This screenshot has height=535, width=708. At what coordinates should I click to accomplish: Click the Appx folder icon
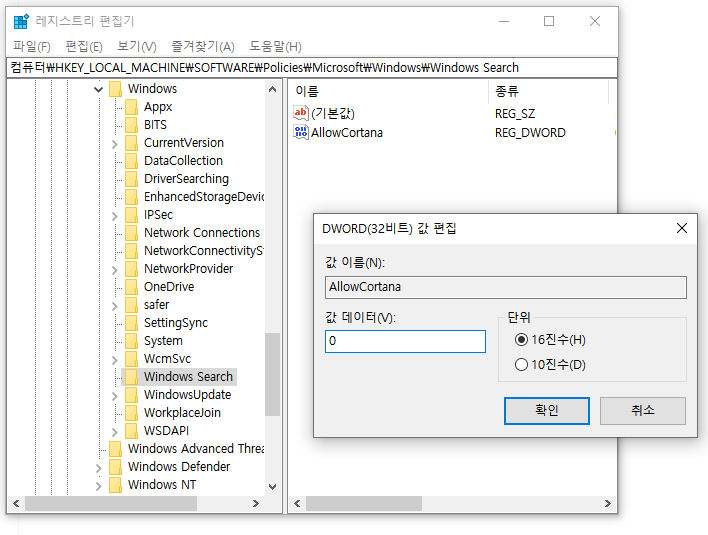131,107
